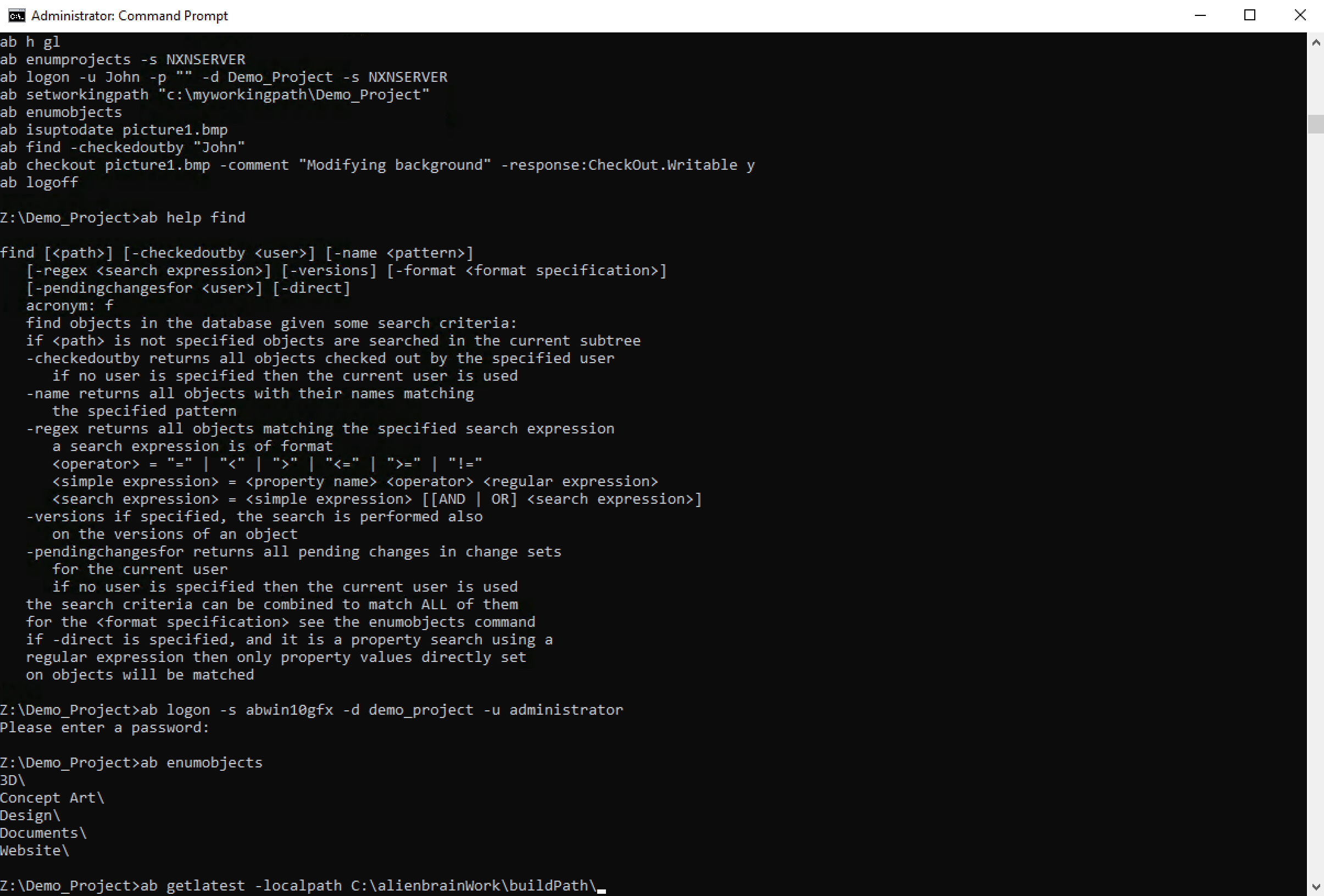Click the vertical scrollbar thumb
This screenshot has height=896, width=1324.
pyautogui.click(x=1315, y=124)
